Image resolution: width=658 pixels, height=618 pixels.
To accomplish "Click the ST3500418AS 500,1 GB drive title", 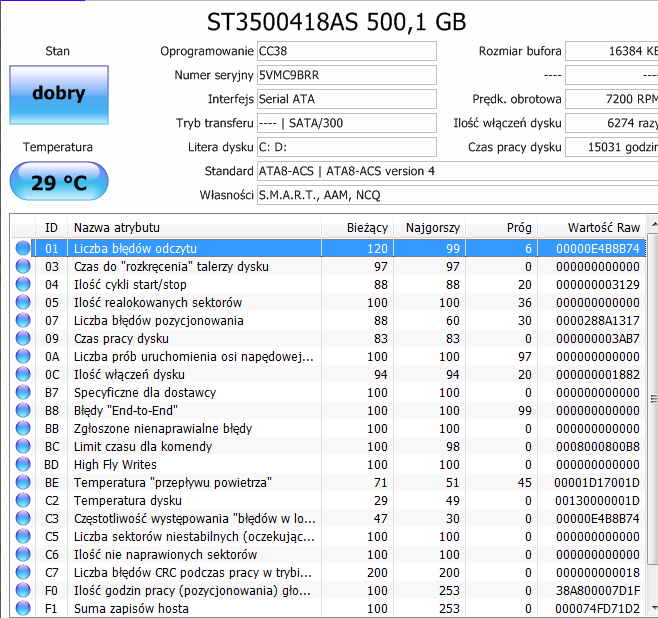I will 336,21.
